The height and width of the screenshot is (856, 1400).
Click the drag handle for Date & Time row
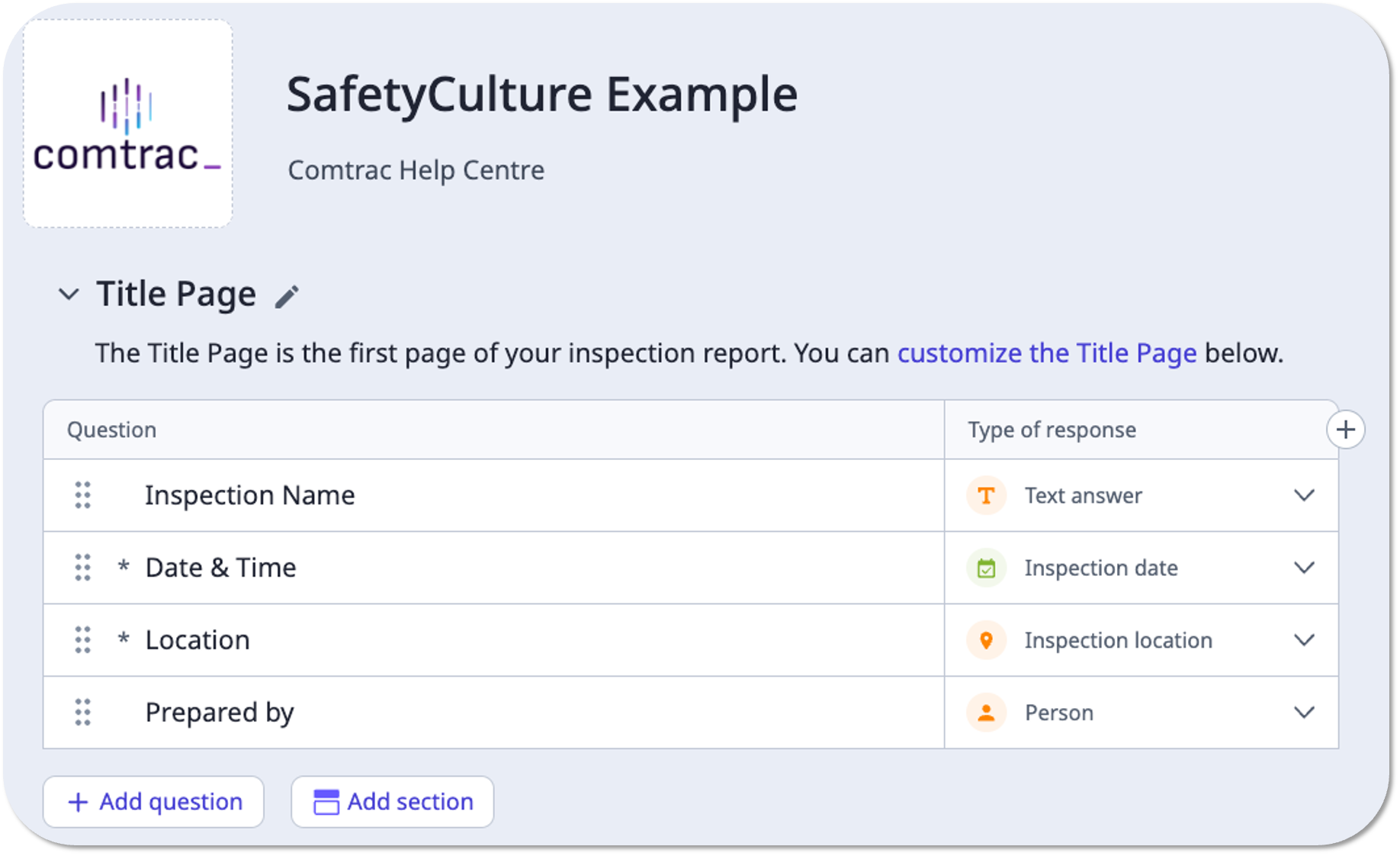point(83,568)
